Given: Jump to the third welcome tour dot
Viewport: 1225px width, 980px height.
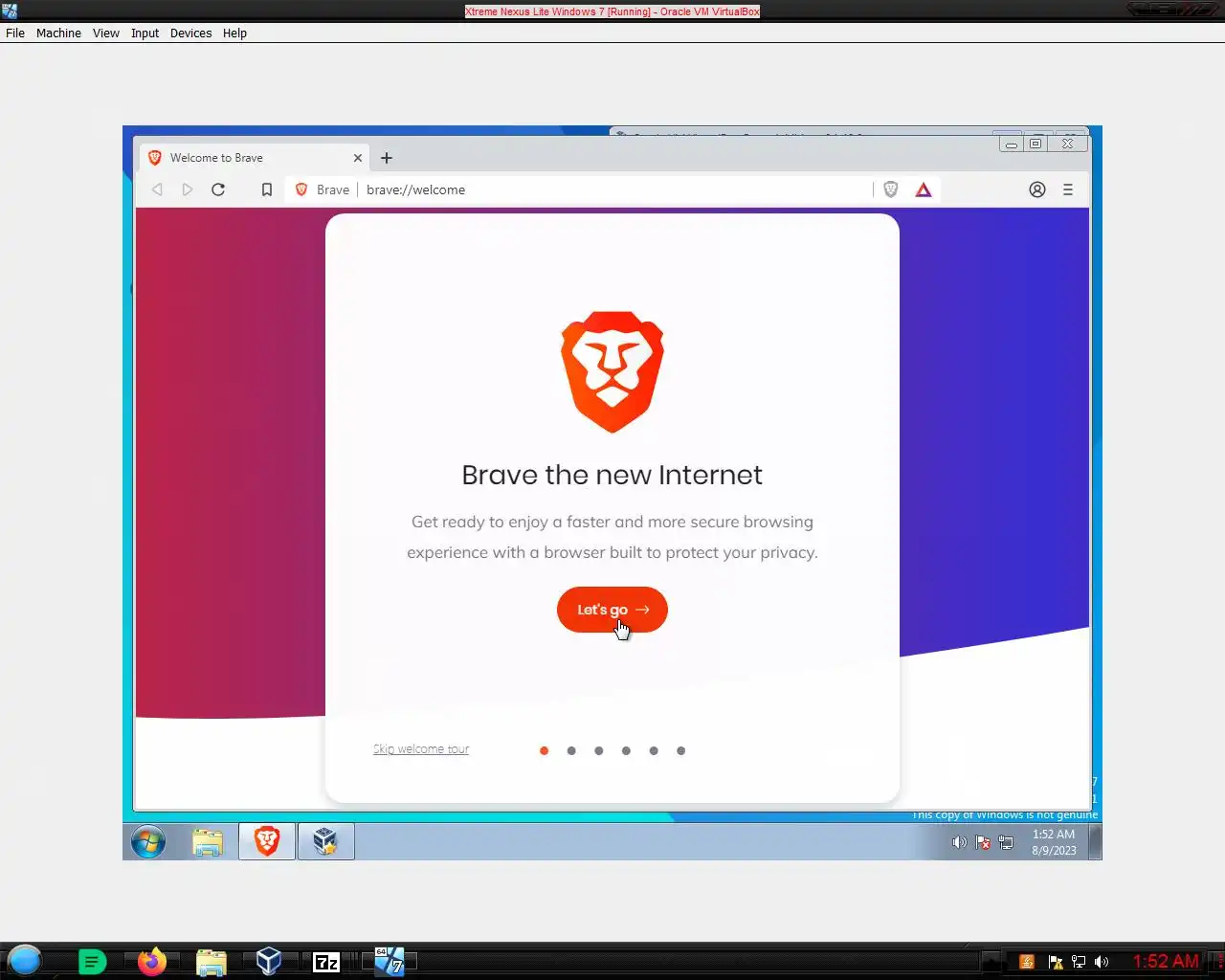Looking at the screenshot, I should point(598,750).
